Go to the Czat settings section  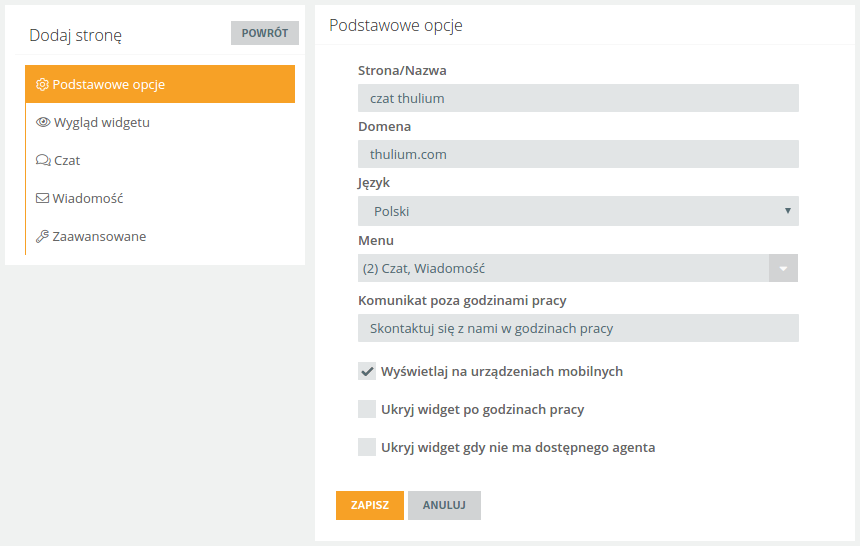tap(160, 160)
